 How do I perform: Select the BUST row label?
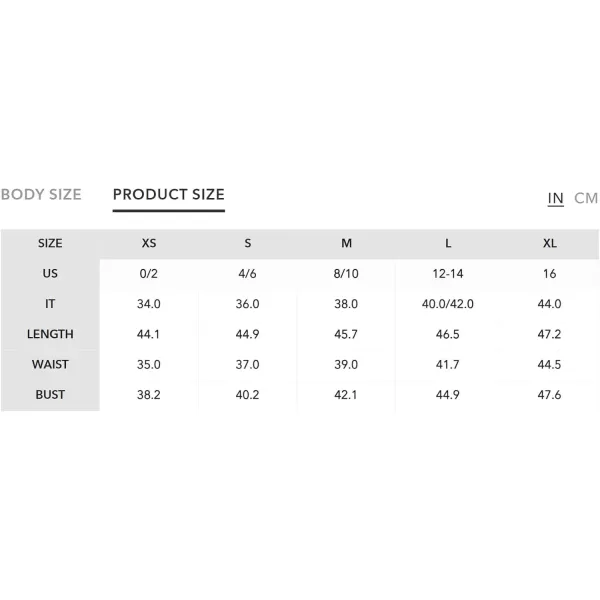pyautogui.click(x=50, y=395)
